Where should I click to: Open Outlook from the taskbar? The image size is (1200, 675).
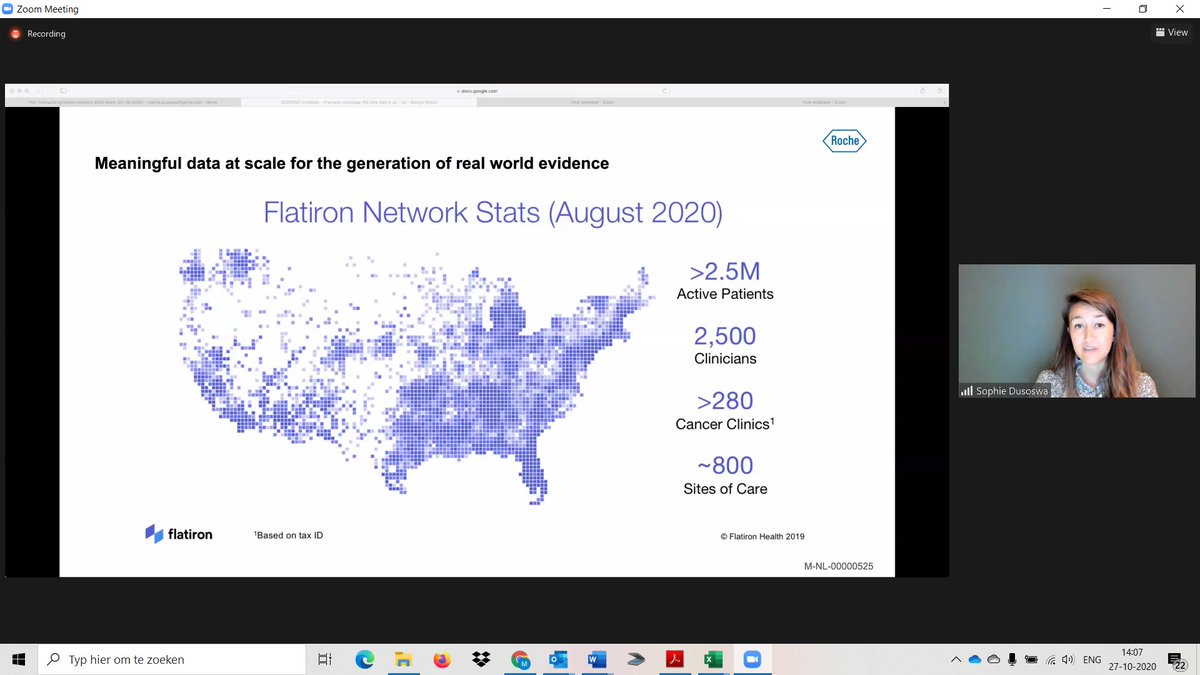[558, 660]
